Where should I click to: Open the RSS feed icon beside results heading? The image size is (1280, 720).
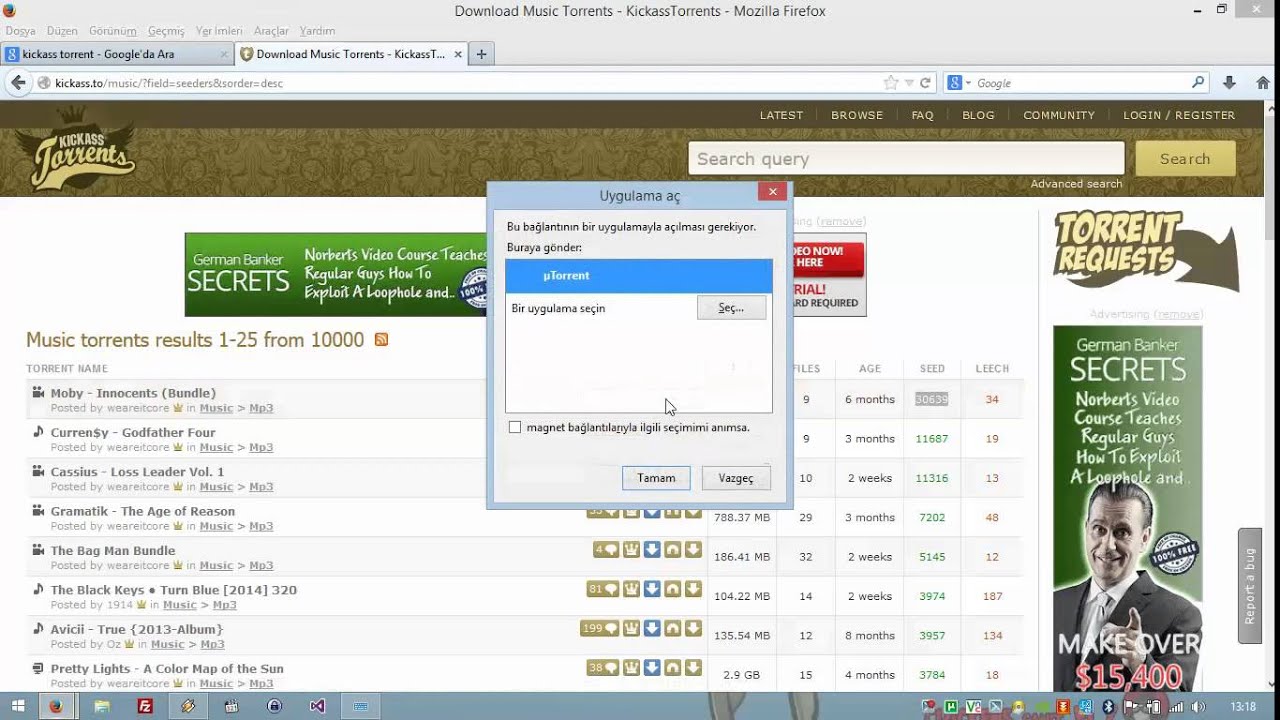[381, 340]
